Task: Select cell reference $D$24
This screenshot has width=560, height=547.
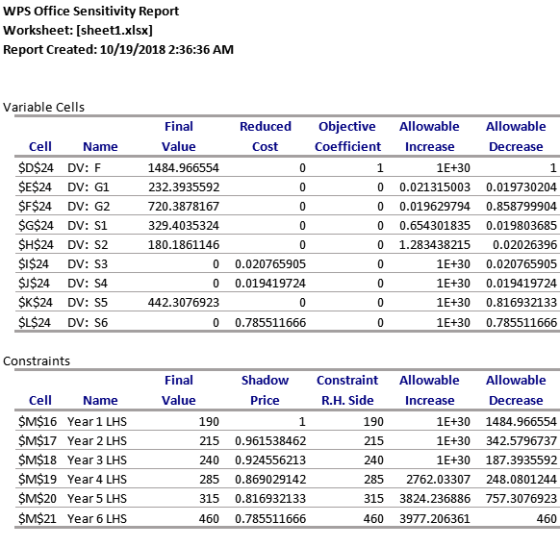Action: point(36,168)
